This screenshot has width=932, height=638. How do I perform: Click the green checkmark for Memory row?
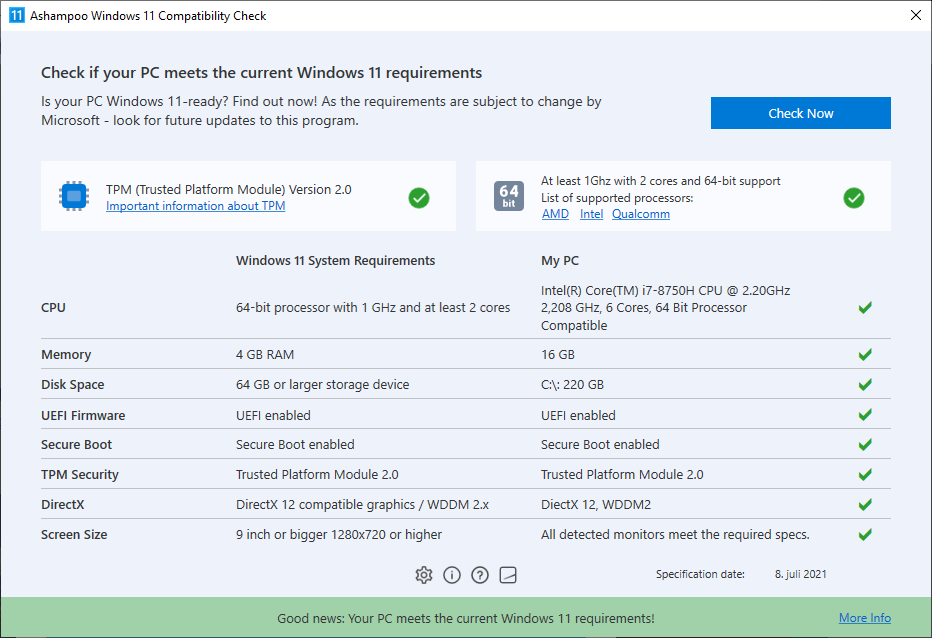(865, 354)
